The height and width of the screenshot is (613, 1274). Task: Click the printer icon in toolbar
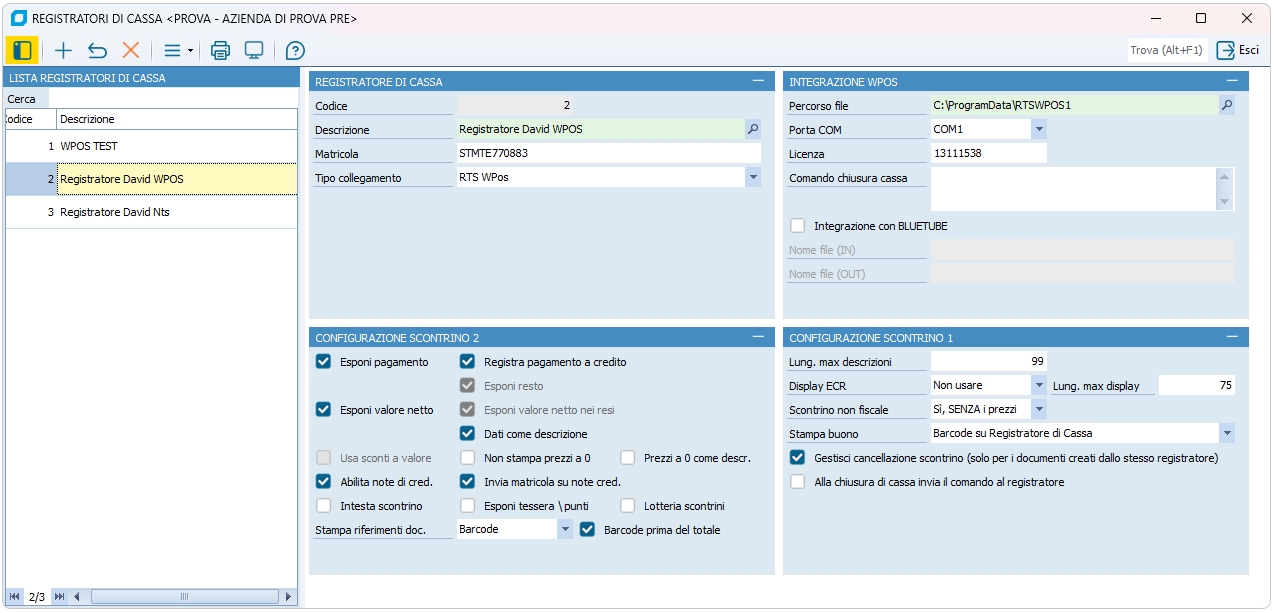(x=221, y=50)
